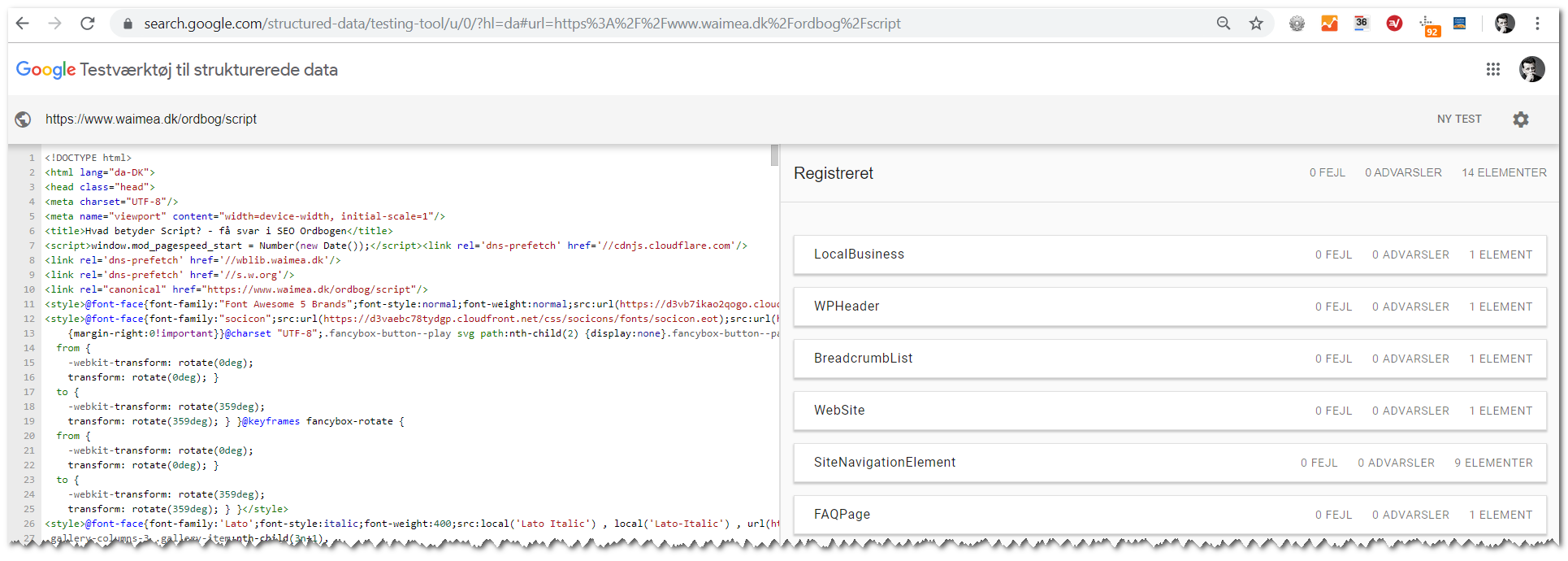Click the zoom magnifier in the address bar
The height and width of the screenshot is (561, 1568).
(1224, 24)
